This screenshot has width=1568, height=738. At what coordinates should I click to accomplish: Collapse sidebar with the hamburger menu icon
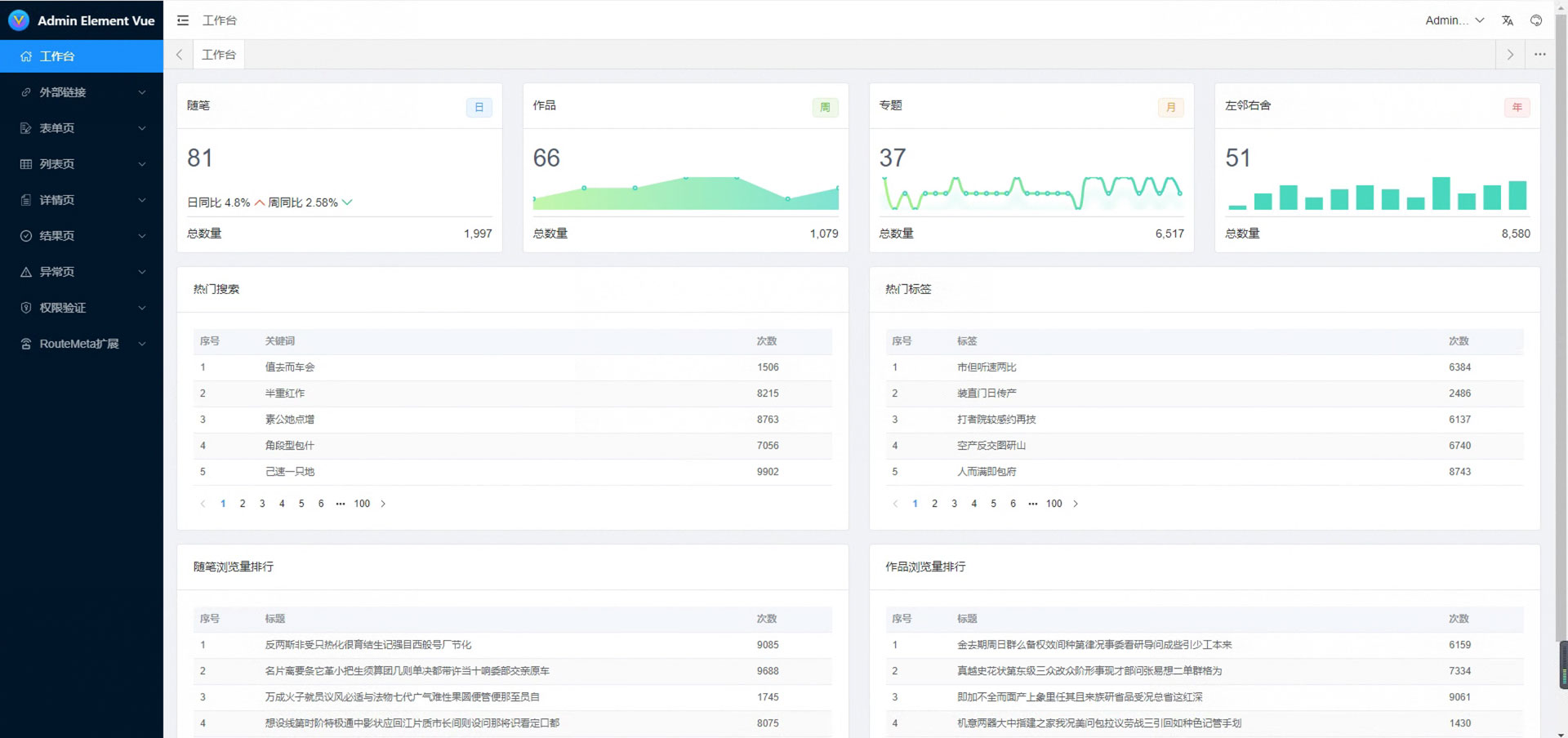click(x=183, y=20)
